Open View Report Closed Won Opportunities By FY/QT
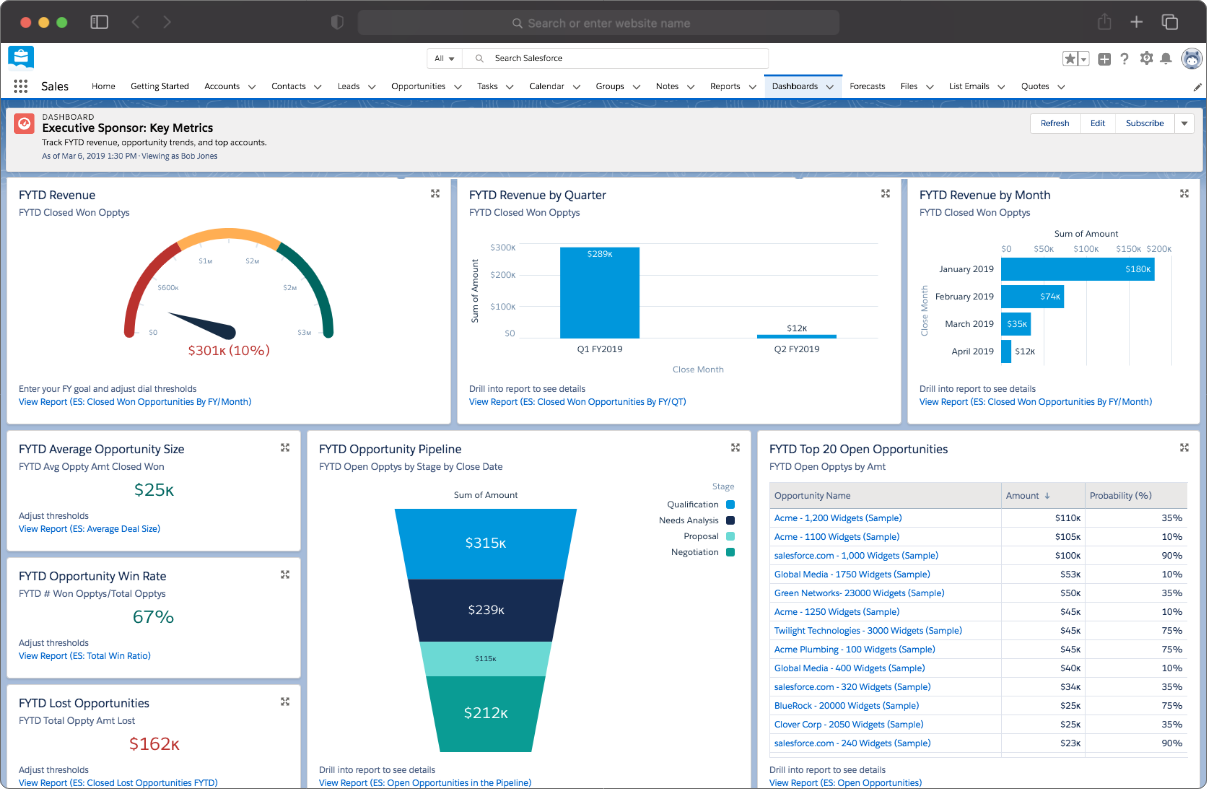The image size is (1207, 789). coord(578,402)
